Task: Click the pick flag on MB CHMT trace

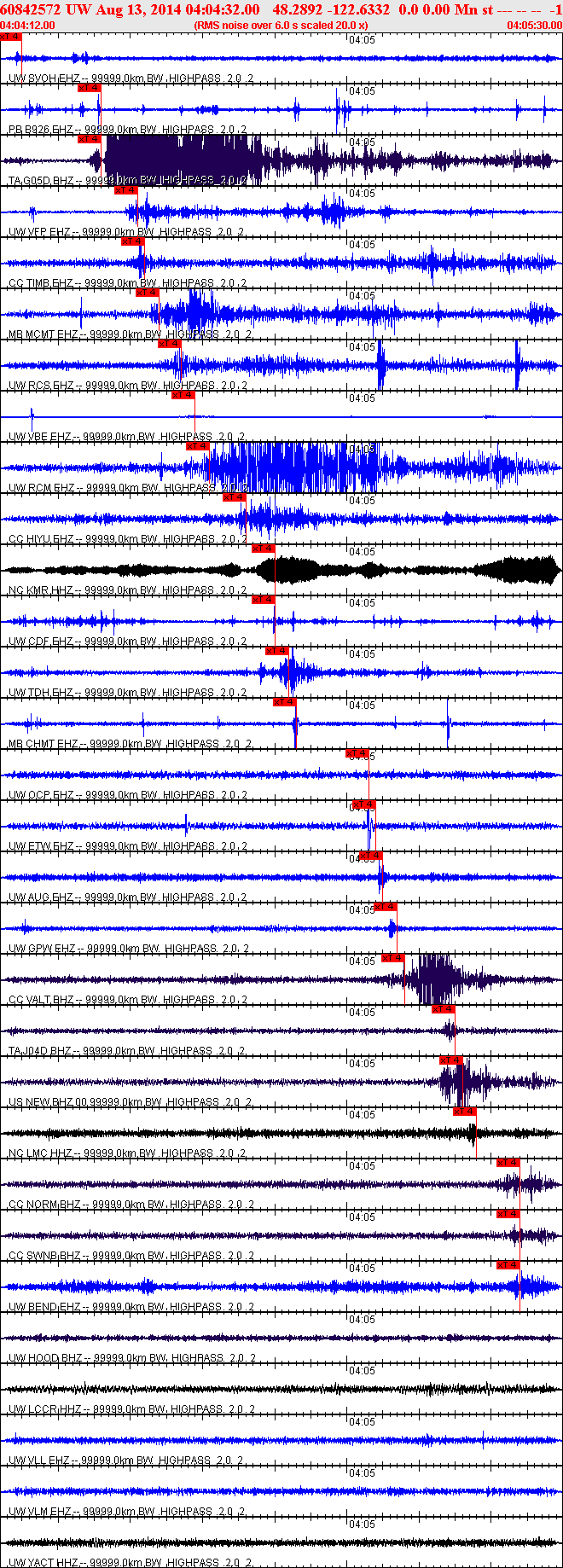Action: (284, 702)
